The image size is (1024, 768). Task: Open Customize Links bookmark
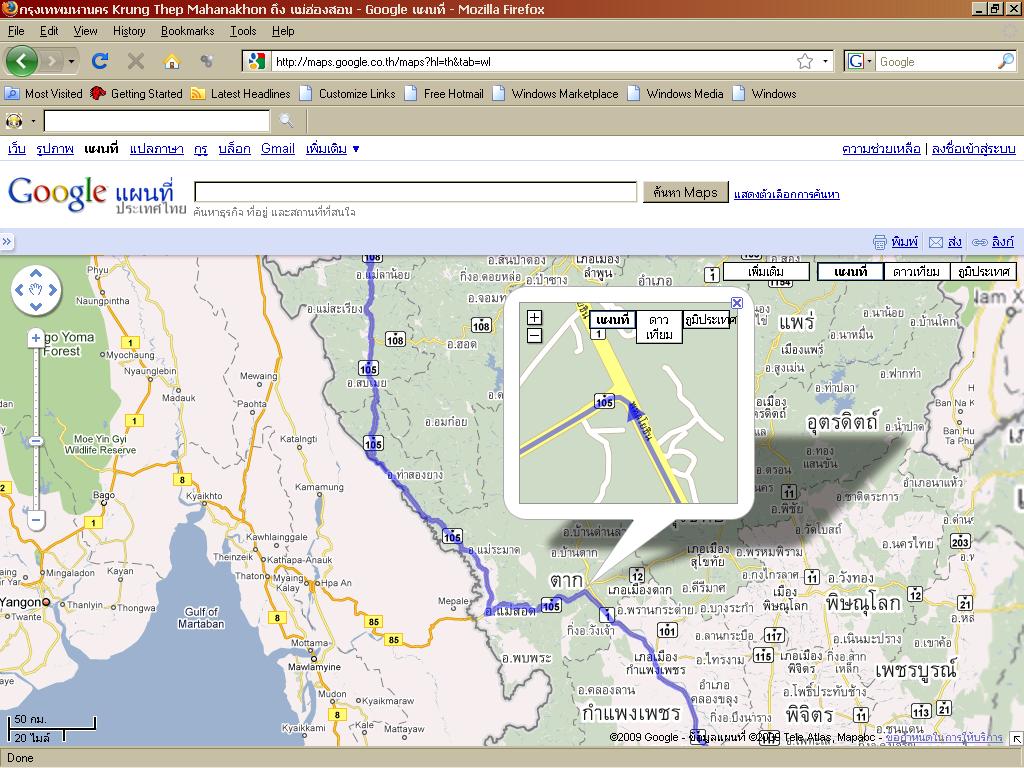point(347,93)
